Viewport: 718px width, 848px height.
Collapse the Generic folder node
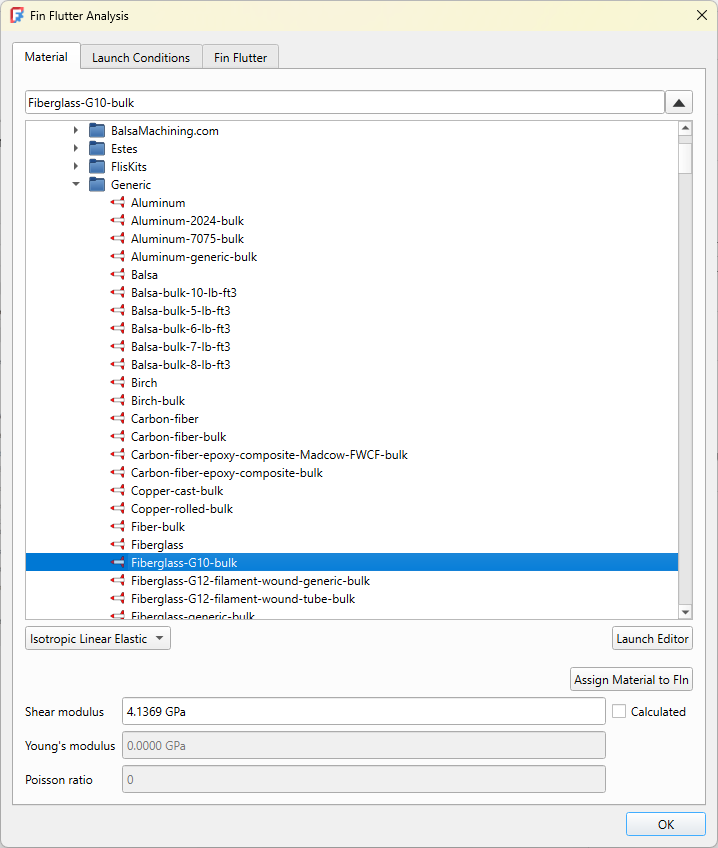[76, 184]
